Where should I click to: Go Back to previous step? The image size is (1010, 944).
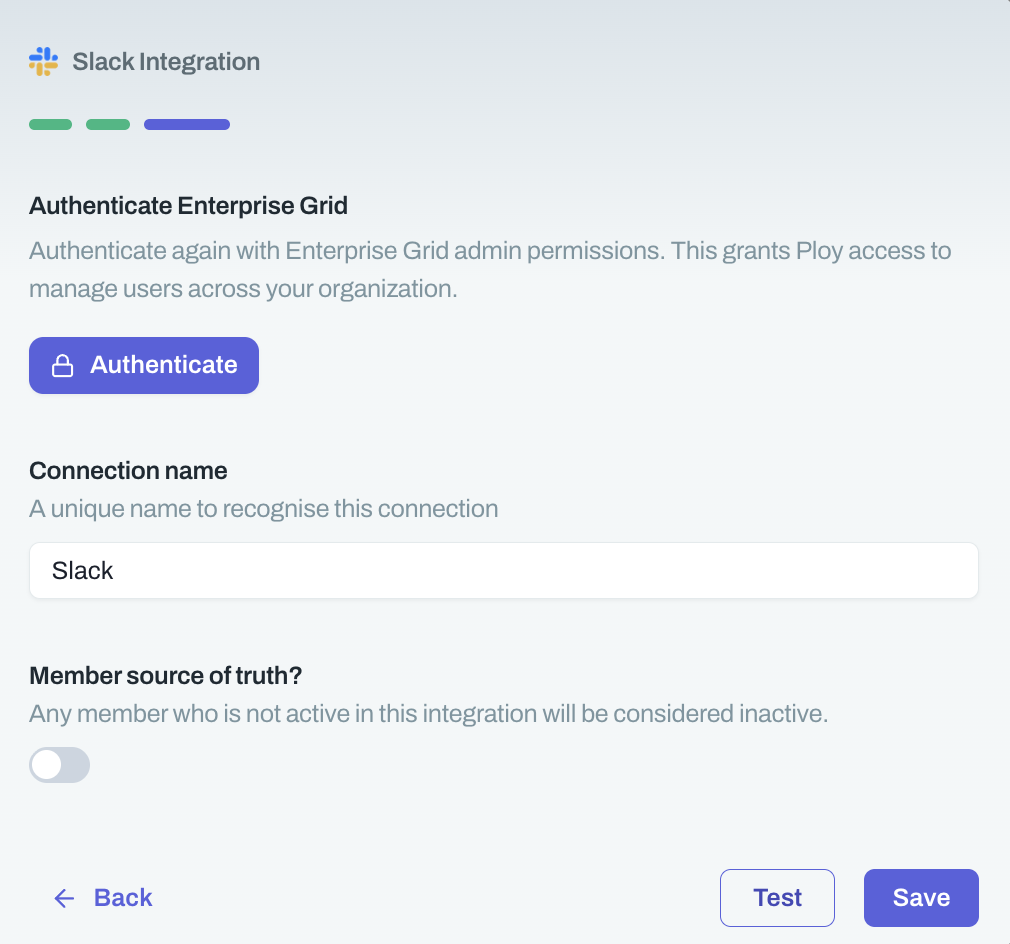123,898
